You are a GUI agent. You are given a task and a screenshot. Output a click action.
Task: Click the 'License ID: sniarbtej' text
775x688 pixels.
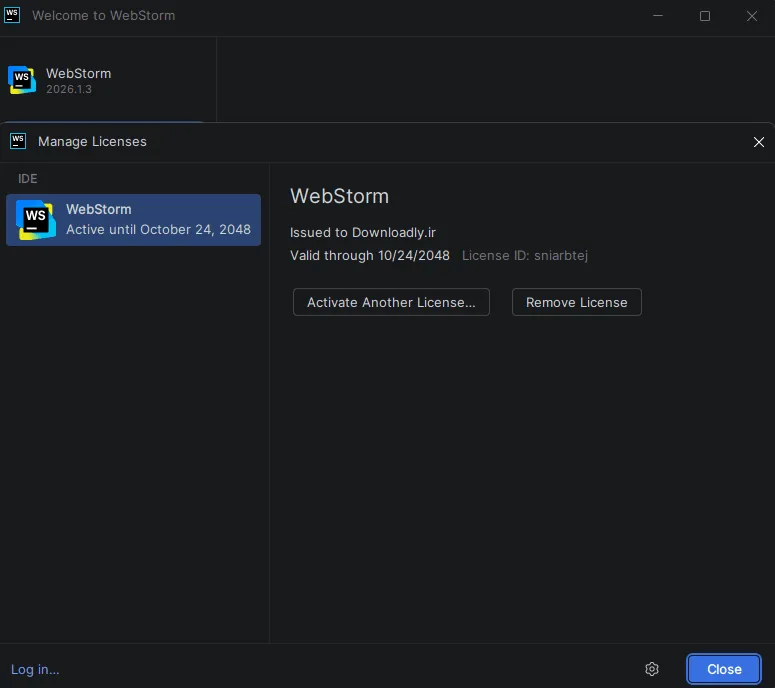524,256
